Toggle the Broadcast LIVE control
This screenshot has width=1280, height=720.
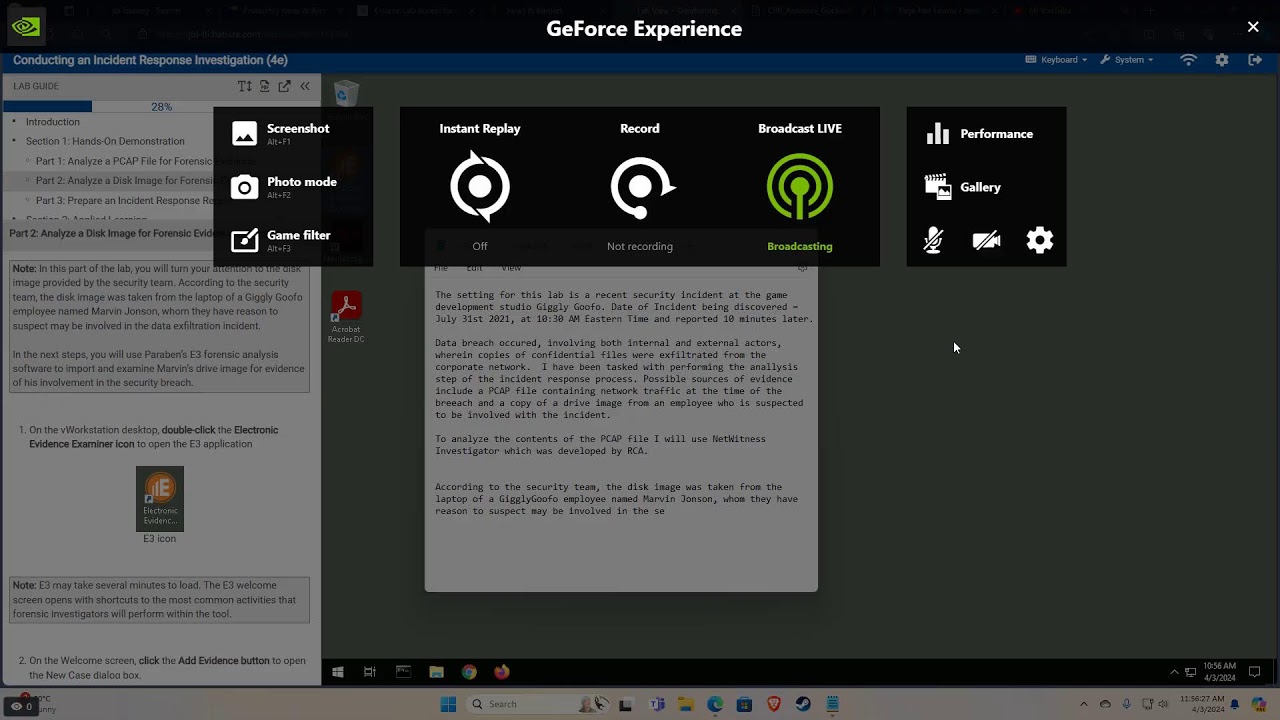point(800,186)
